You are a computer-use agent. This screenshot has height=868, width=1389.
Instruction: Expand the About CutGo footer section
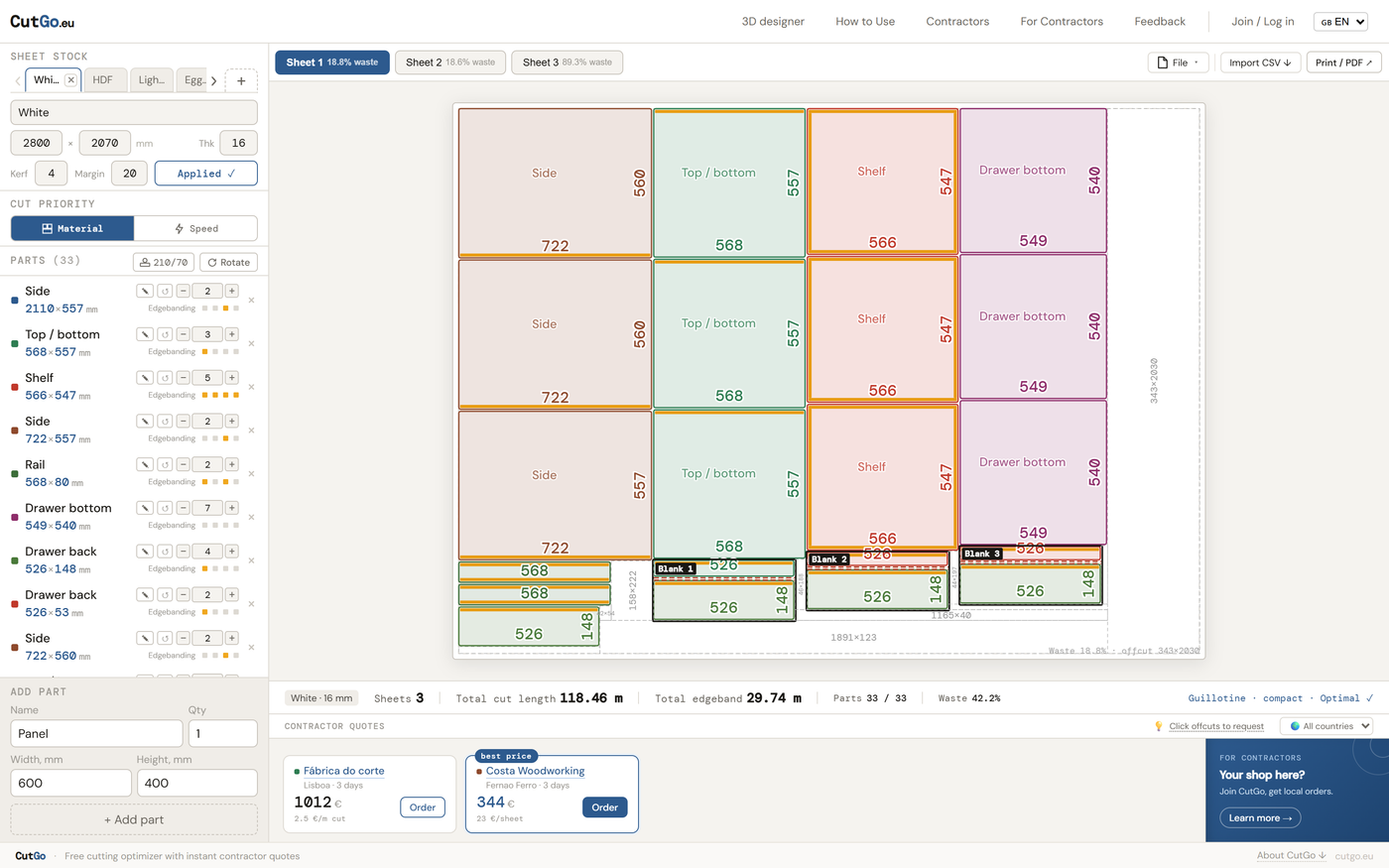pos(1291,855)
